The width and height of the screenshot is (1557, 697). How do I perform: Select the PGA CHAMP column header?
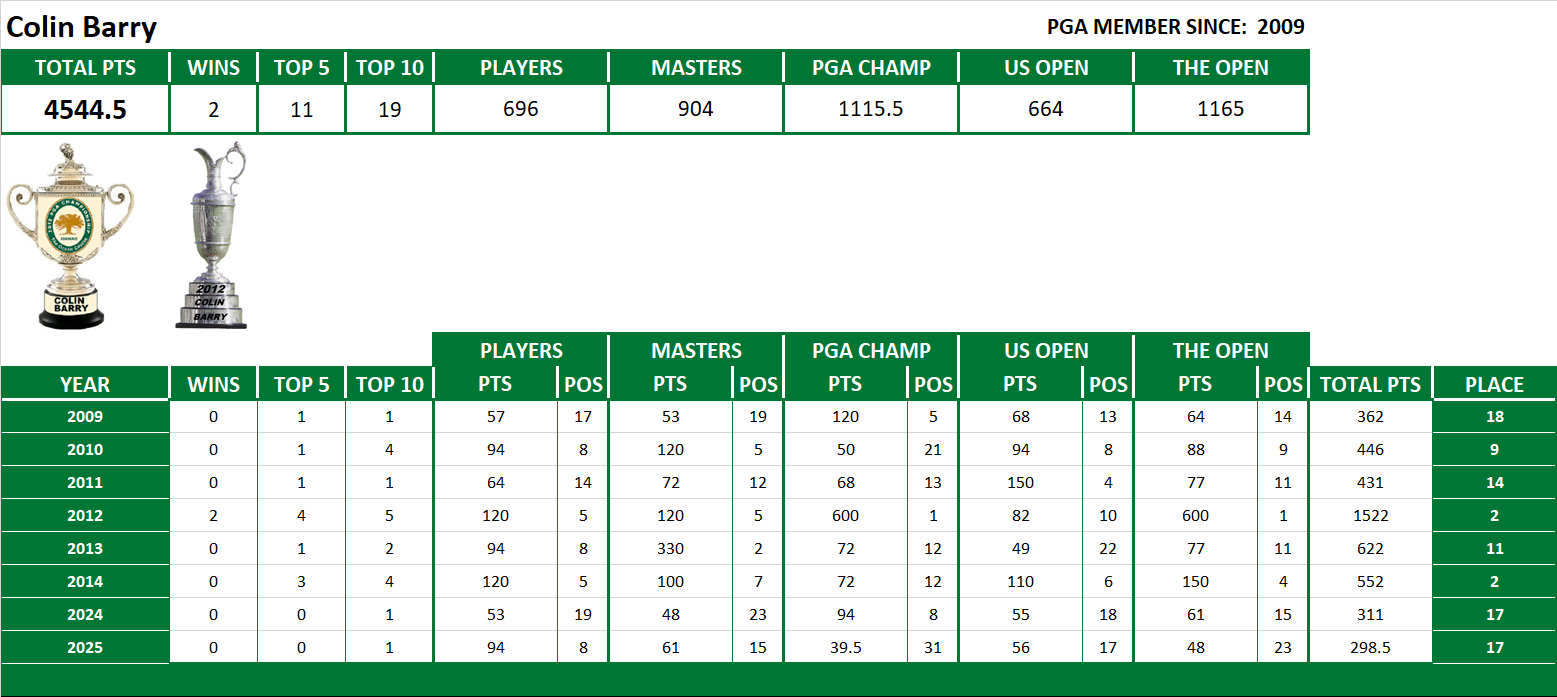click(x=870, y=67)
